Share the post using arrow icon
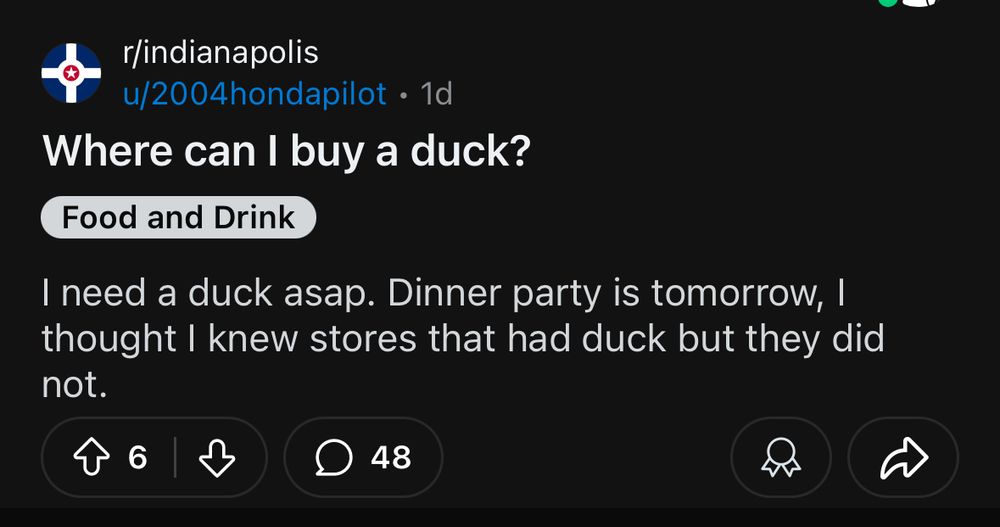 [904, 457]
